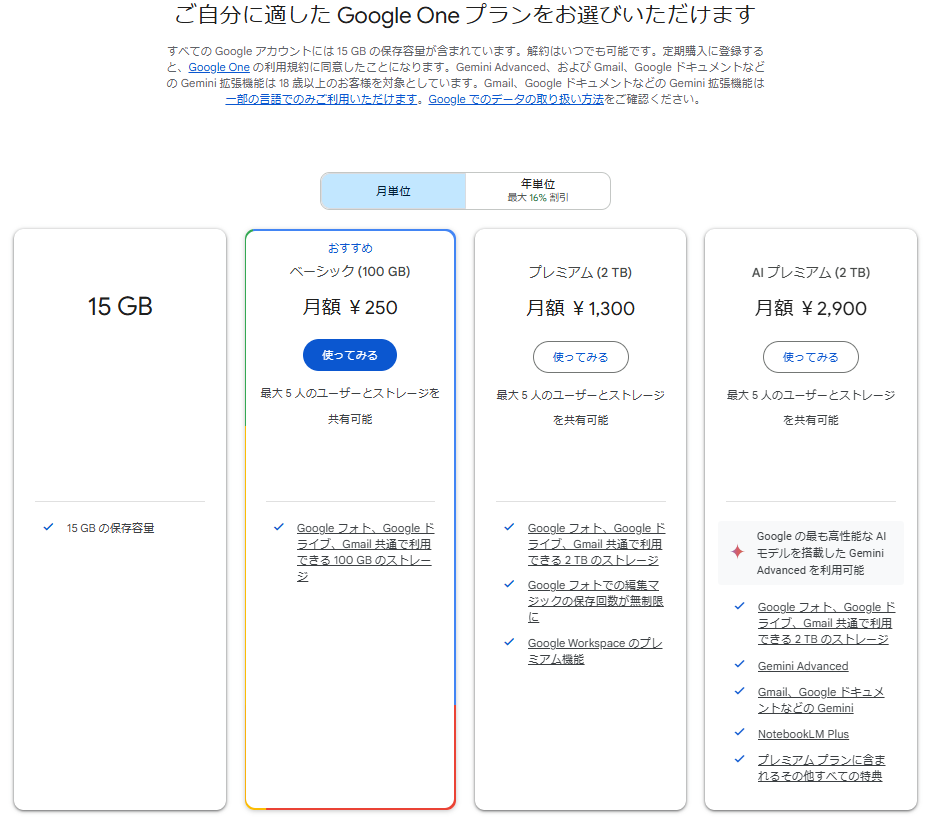Click checkmark icon beside 15 GB の保存容量
The height and width of the screenshot is (819, 927).
[48, 527]
